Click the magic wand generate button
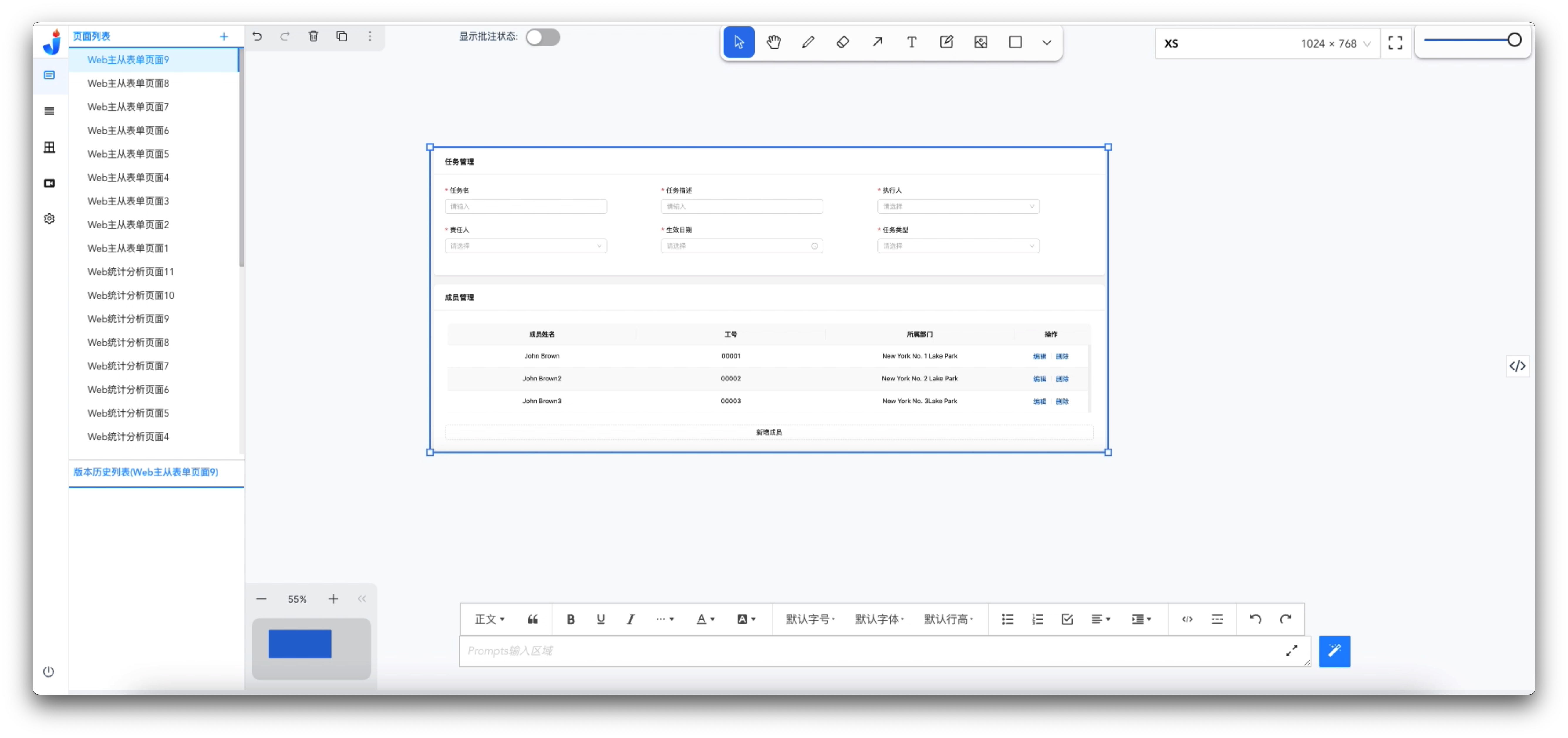 click(1334, 651)
